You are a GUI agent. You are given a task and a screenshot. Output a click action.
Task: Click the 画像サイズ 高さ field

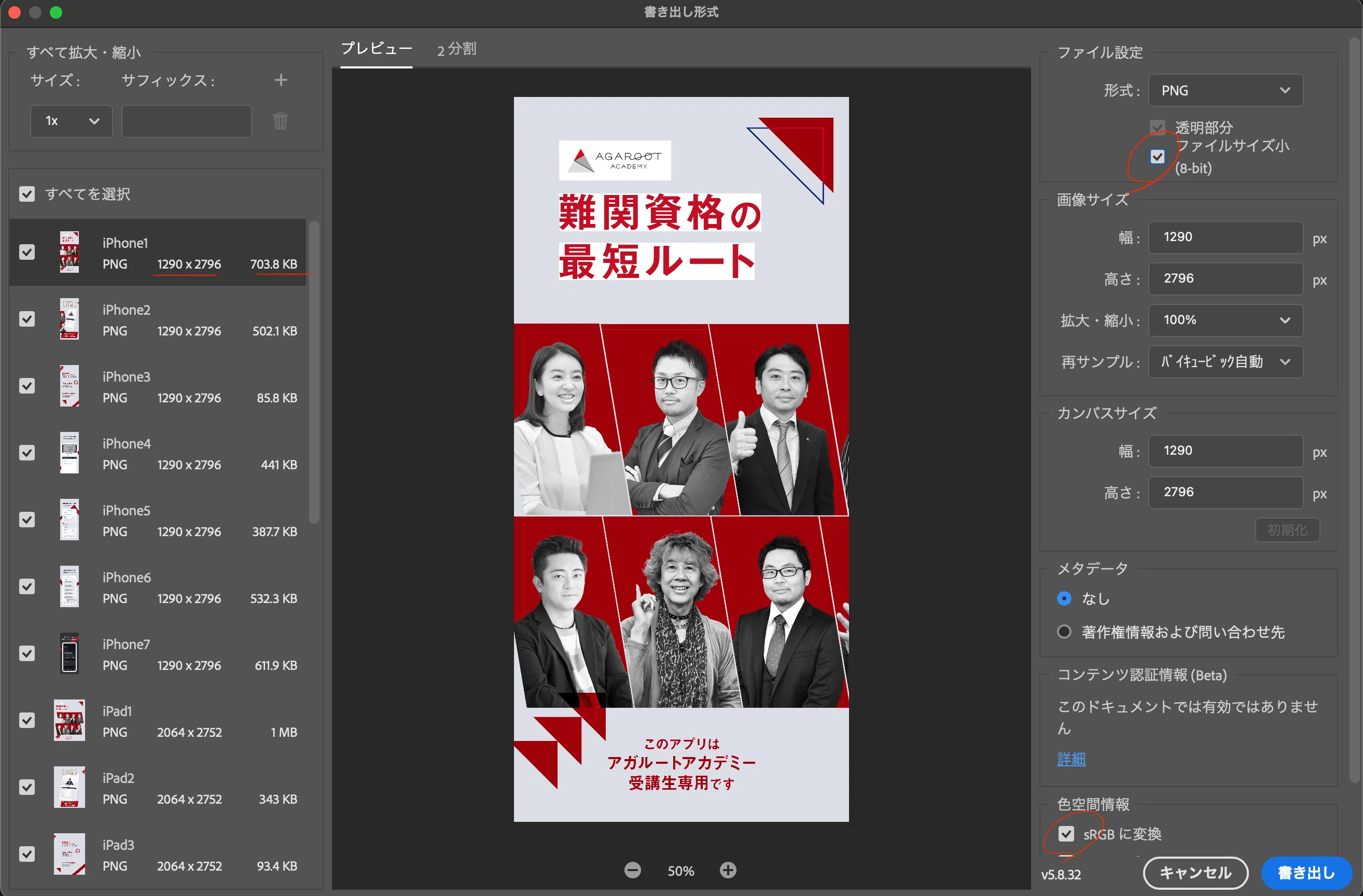[x=1226, y=279]
